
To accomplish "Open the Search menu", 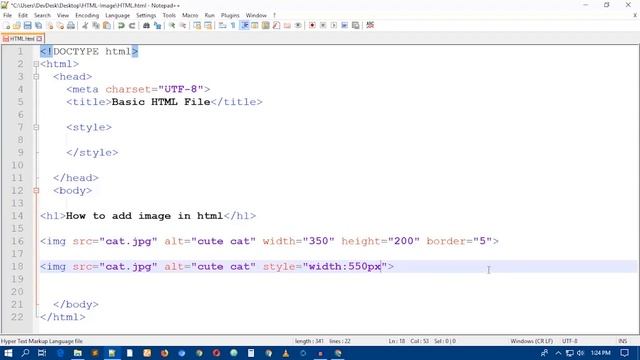I will 42,15.
